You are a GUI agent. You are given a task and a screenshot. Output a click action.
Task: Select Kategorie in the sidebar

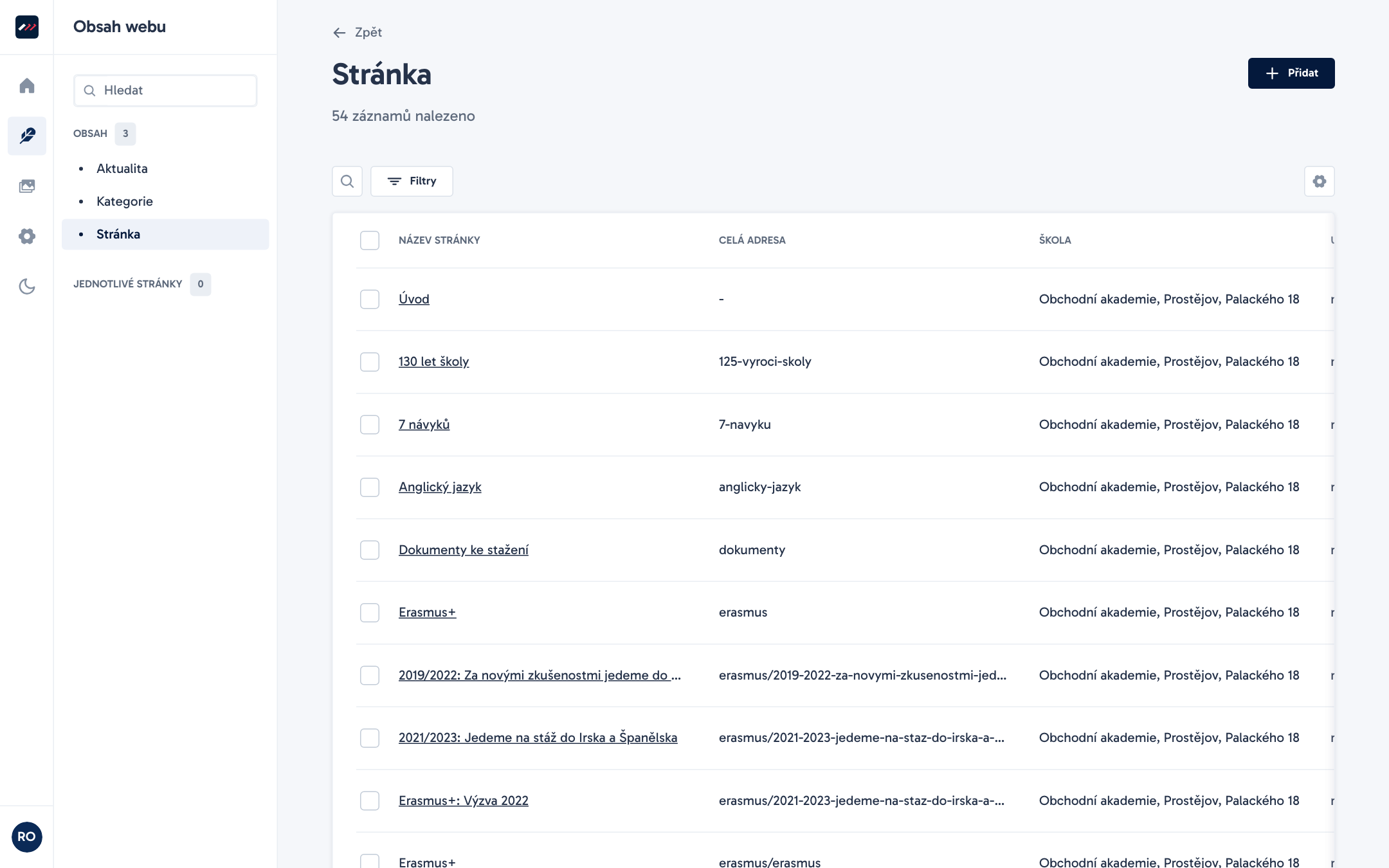[125, 201]
